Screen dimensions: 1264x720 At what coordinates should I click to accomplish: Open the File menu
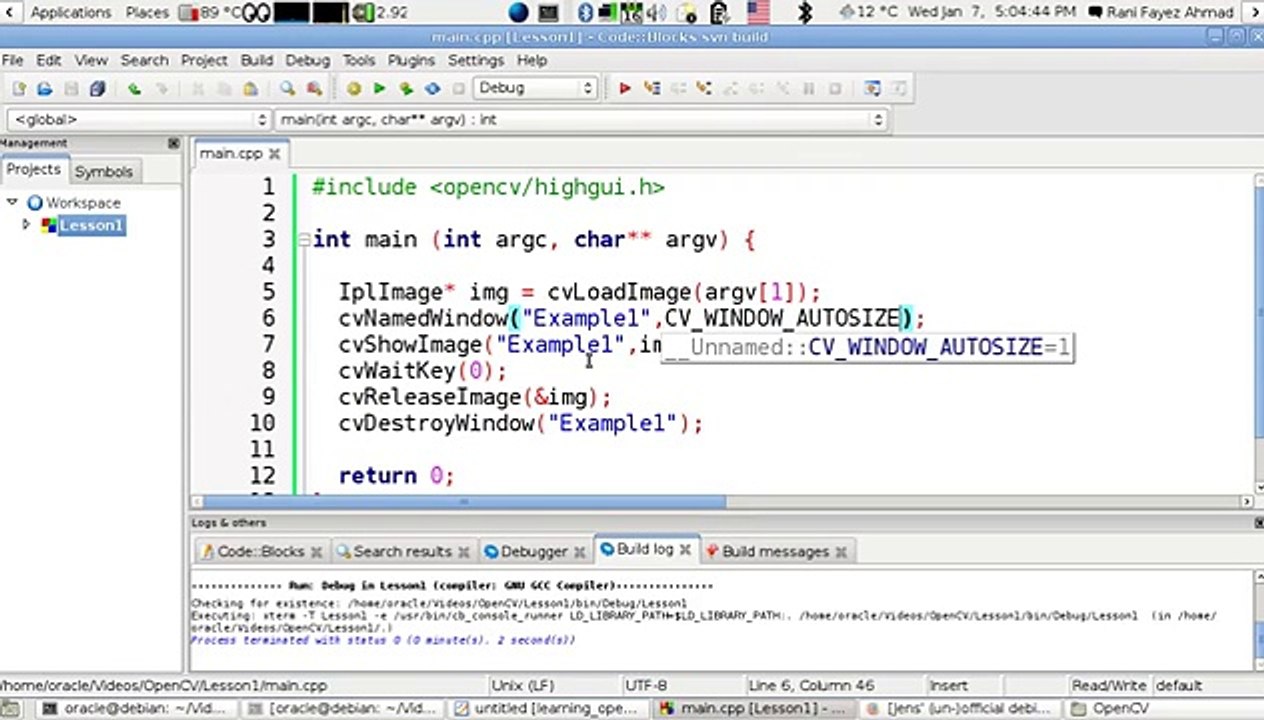pos(13,60)
